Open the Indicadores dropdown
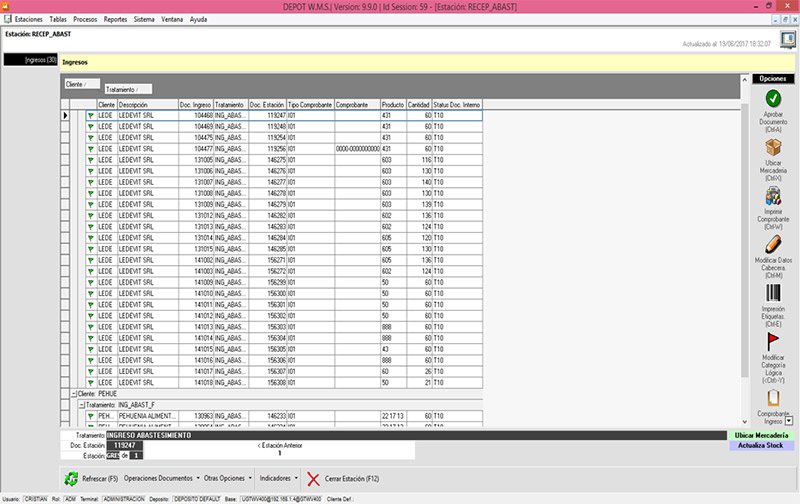The image size is (800, 504). [278, 479]
